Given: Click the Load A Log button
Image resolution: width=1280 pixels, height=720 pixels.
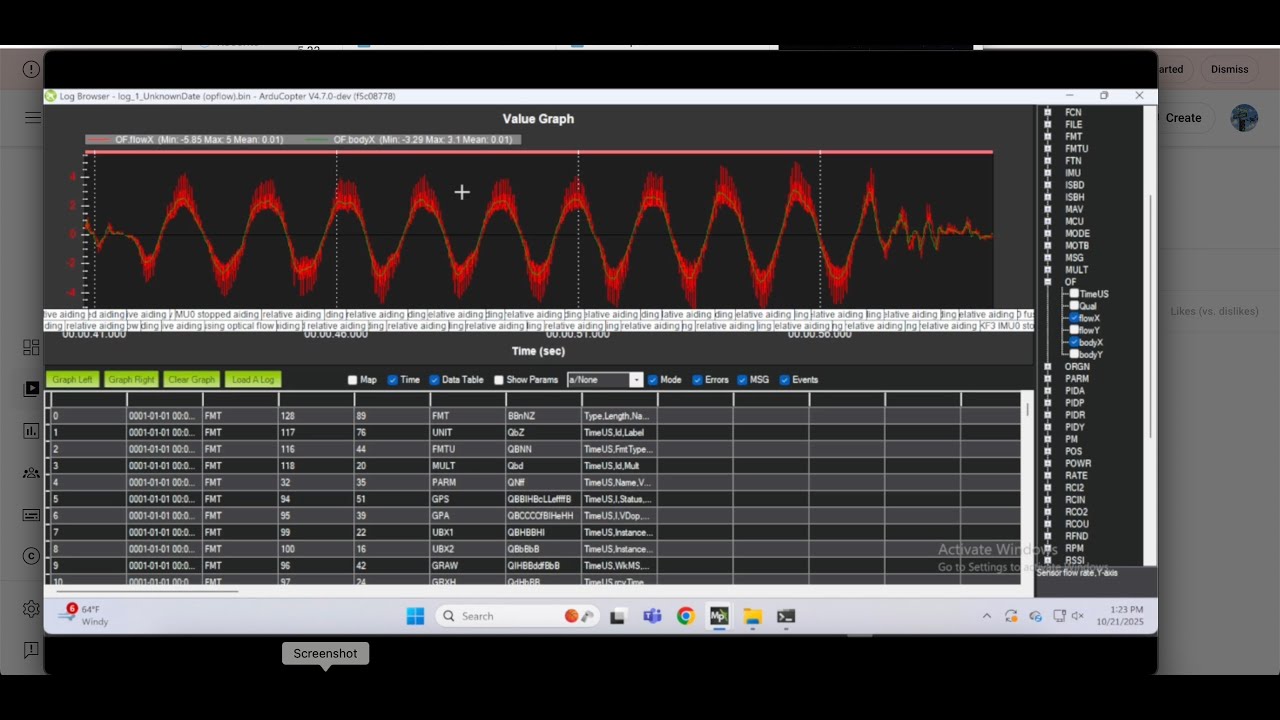Looking at the screenshot, I should point(252,380).
